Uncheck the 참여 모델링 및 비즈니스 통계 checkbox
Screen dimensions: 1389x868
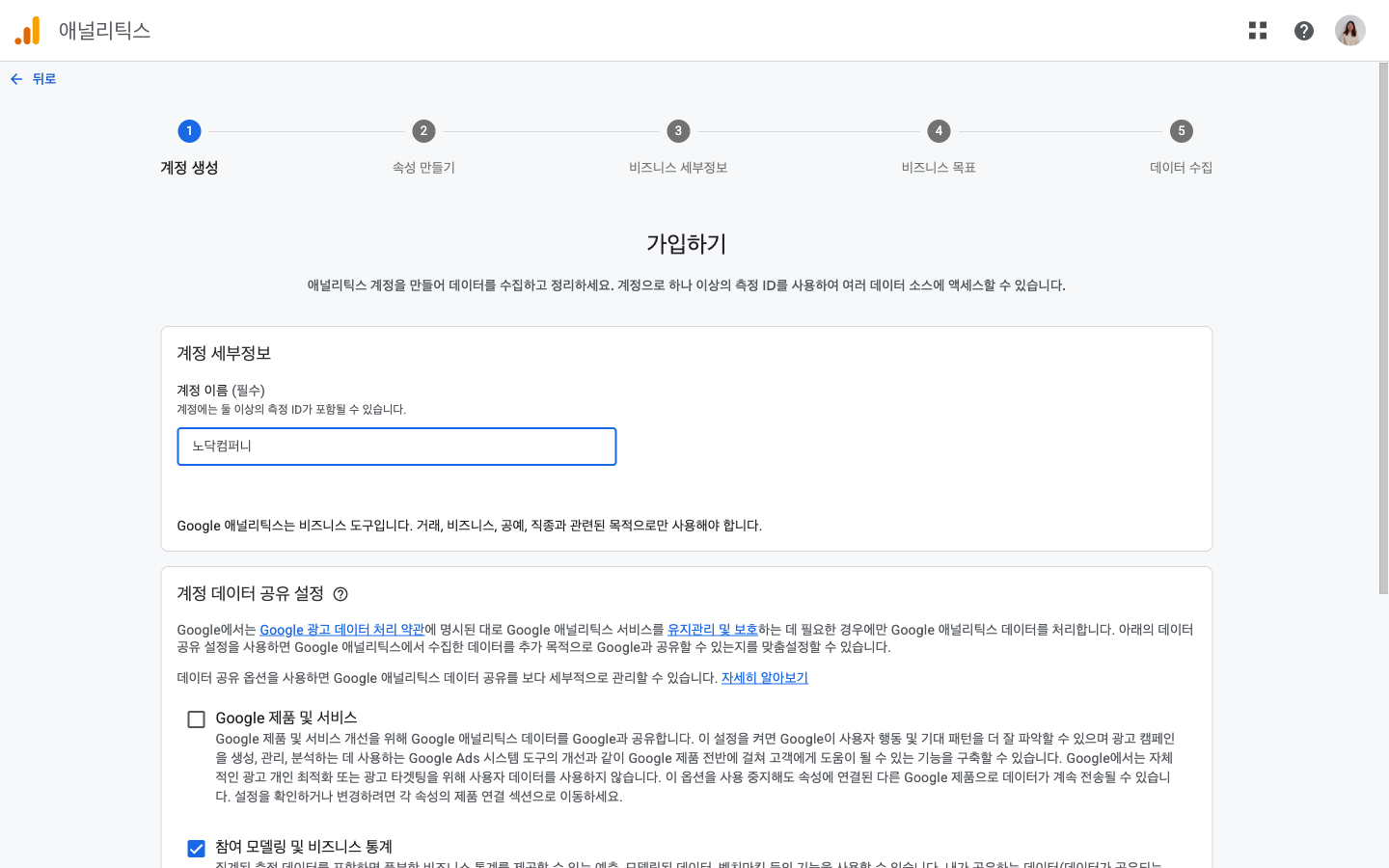[x=197, y=849]
